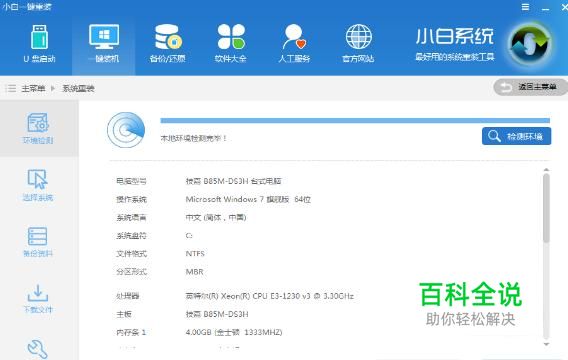
Task: Click the vertical scrollbar thumb in info list
Action: pos(546,208)
